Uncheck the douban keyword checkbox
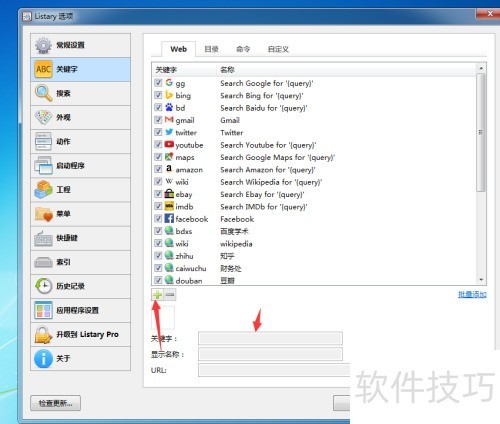This screenshot has height=424, width=500. click(158, 280)
